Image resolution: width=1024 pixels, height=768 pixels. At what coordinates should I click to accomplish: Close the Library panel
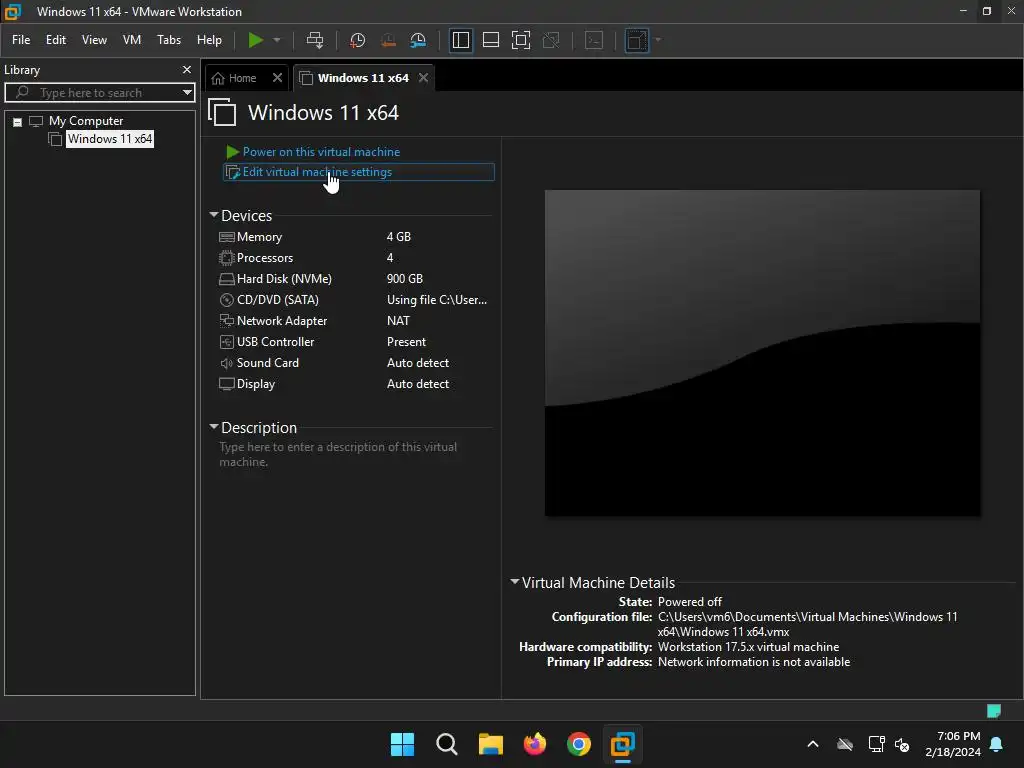[x=187, y=69]
